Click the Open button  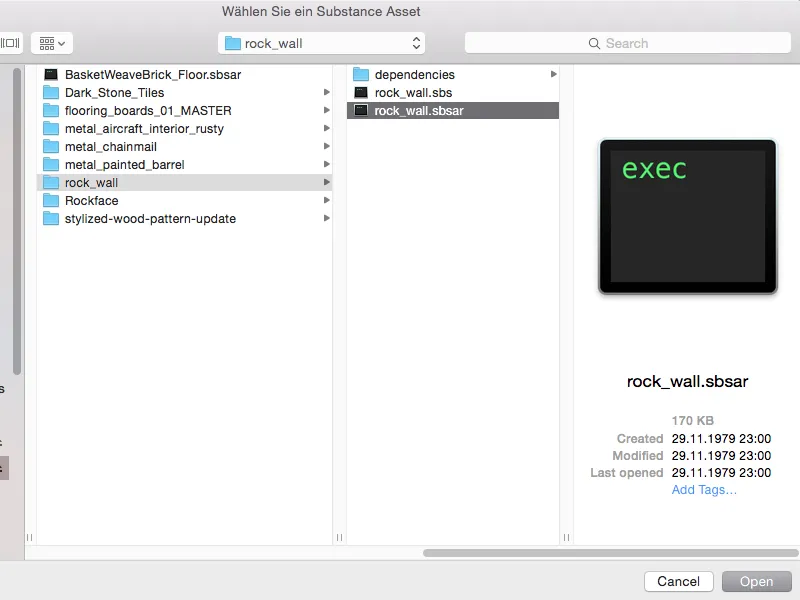coord(757,582)
